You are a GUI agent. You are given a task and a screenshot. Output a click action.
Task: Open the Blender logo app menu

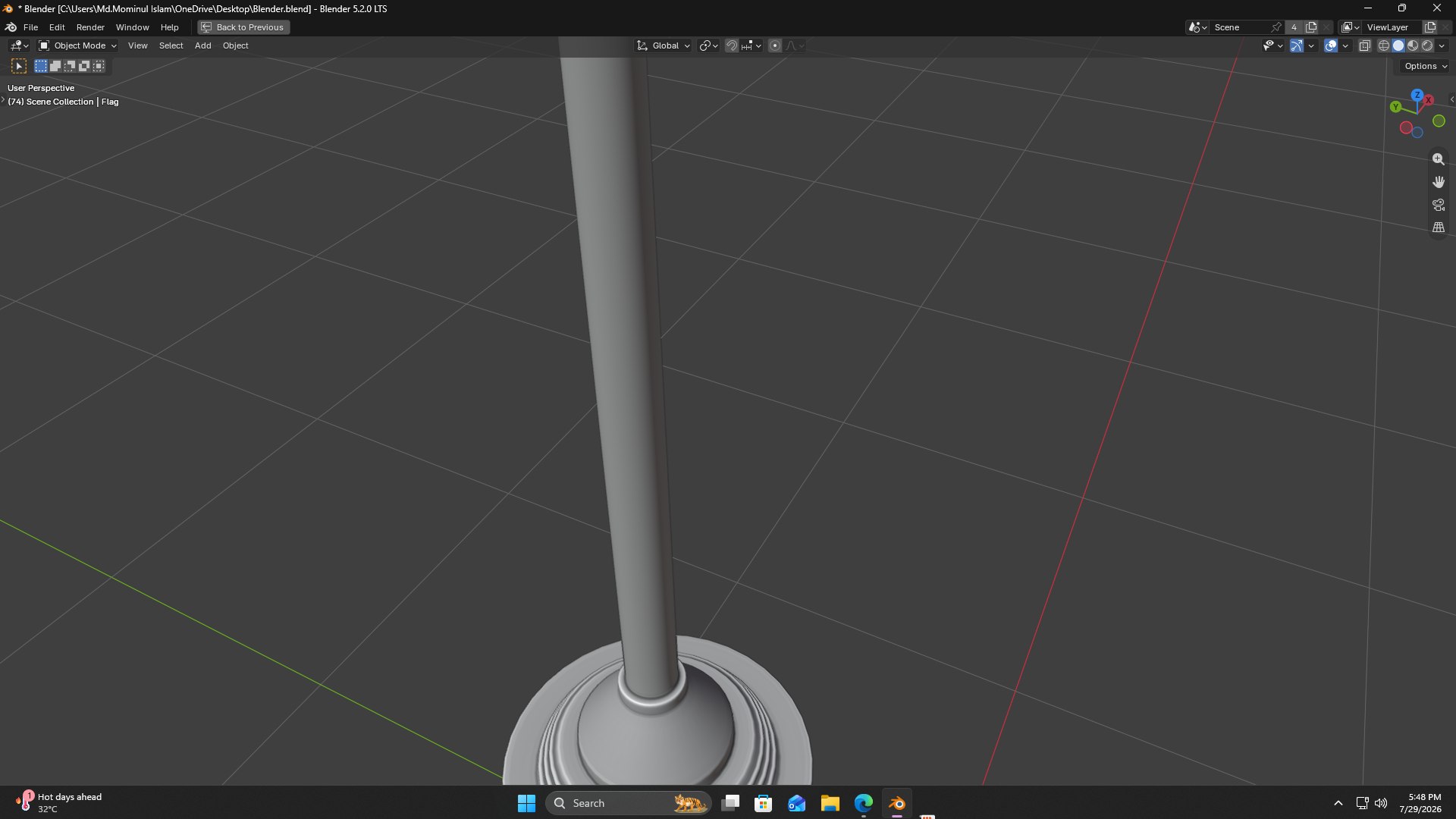point(11,27)
